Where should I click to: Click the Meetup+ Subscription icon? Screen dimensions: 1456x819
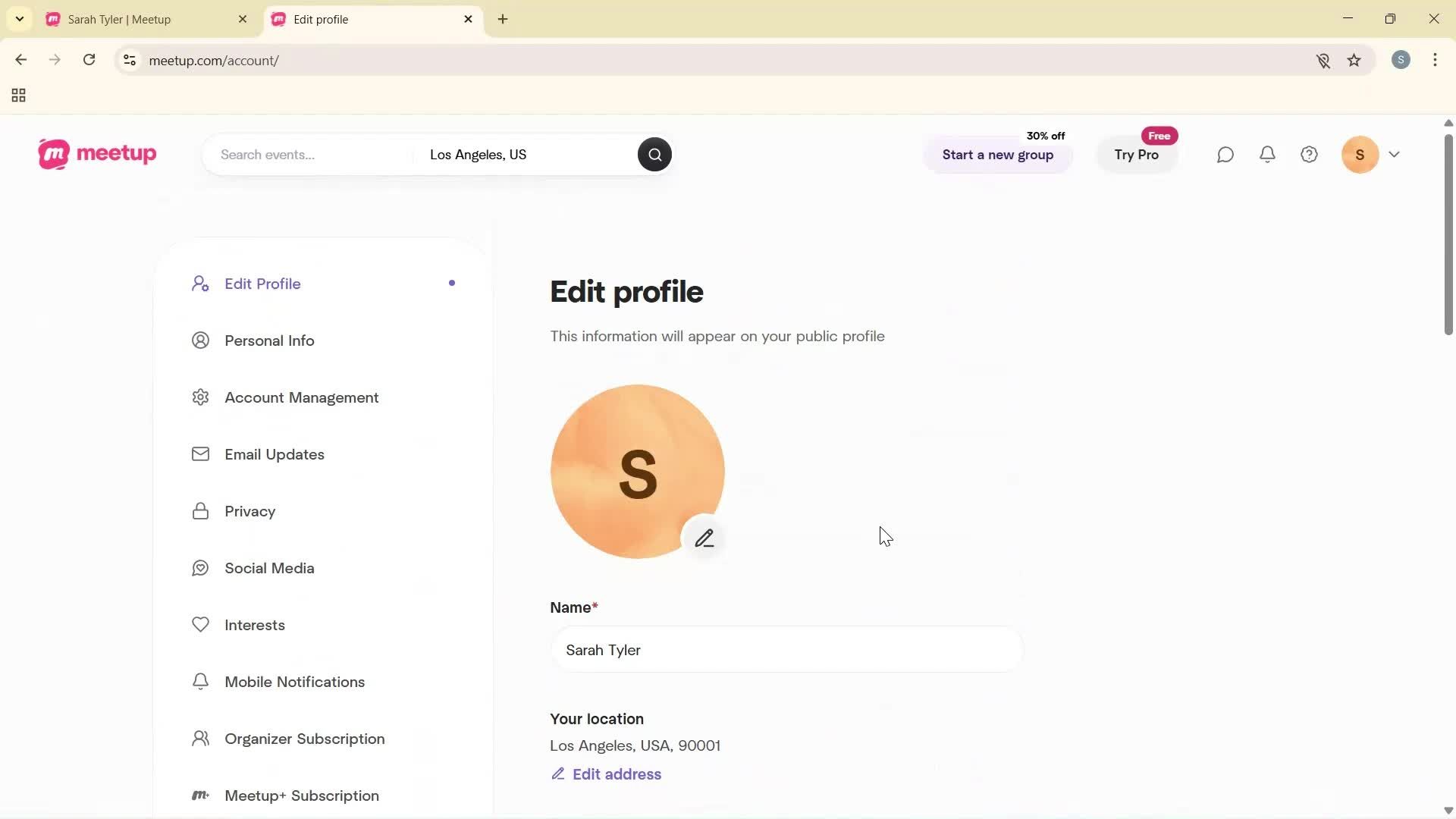[x=200, y=795]
